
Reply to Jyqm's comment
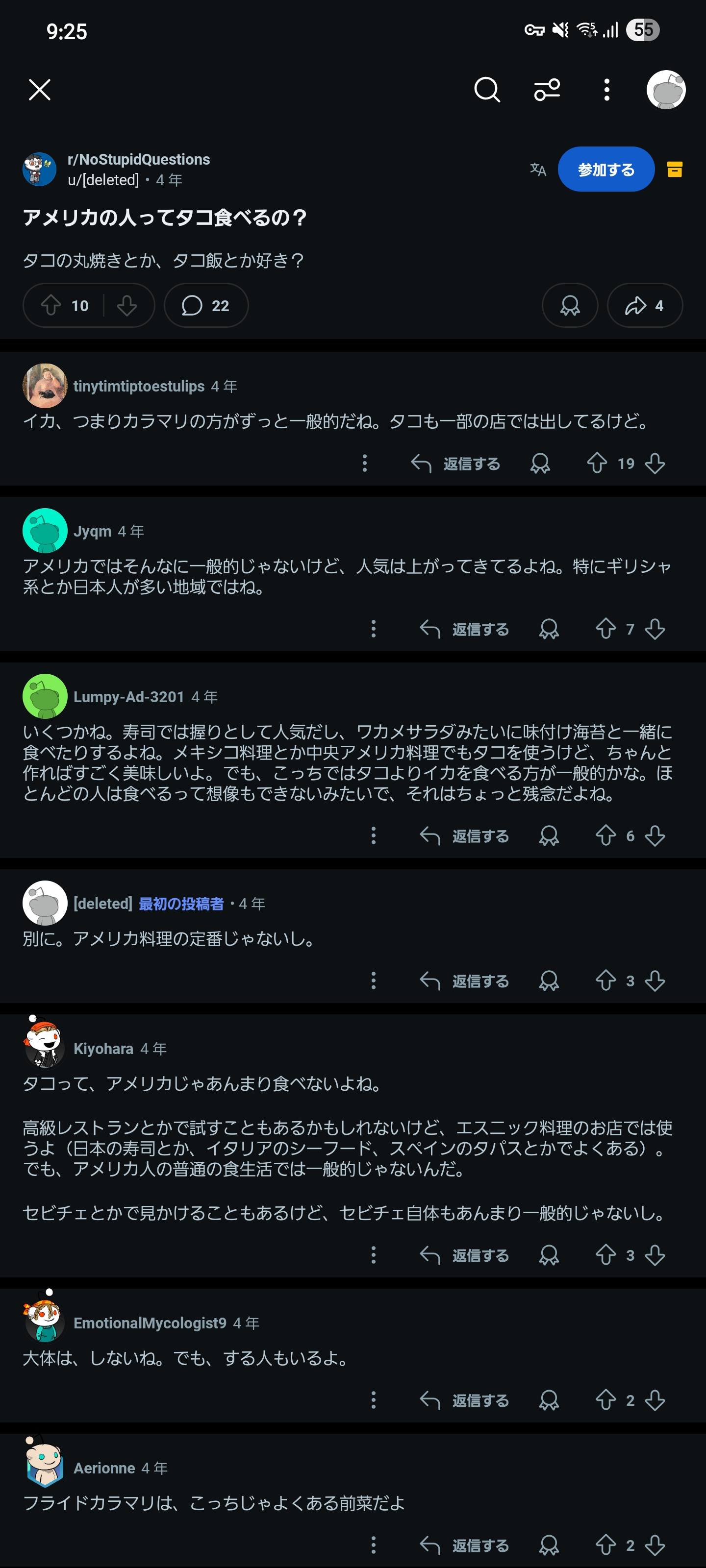(x=465, y=629)
